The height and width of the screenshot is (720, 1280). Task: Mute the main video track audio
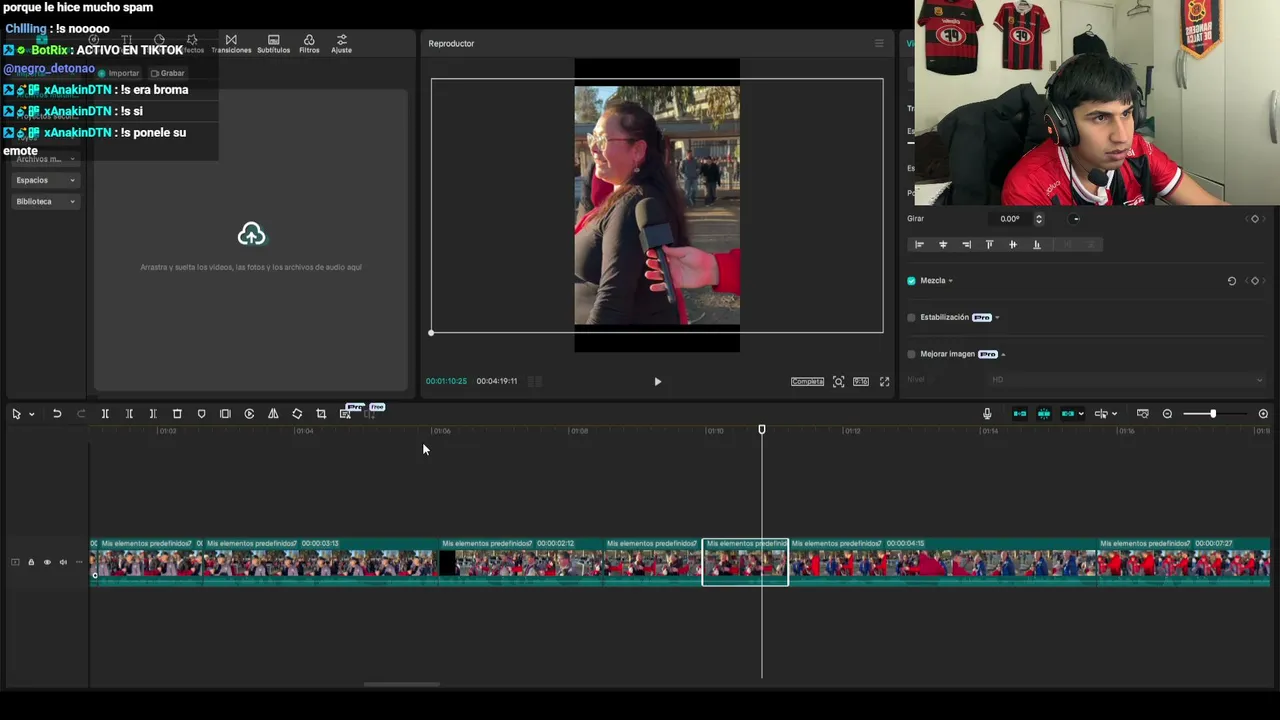63,562
